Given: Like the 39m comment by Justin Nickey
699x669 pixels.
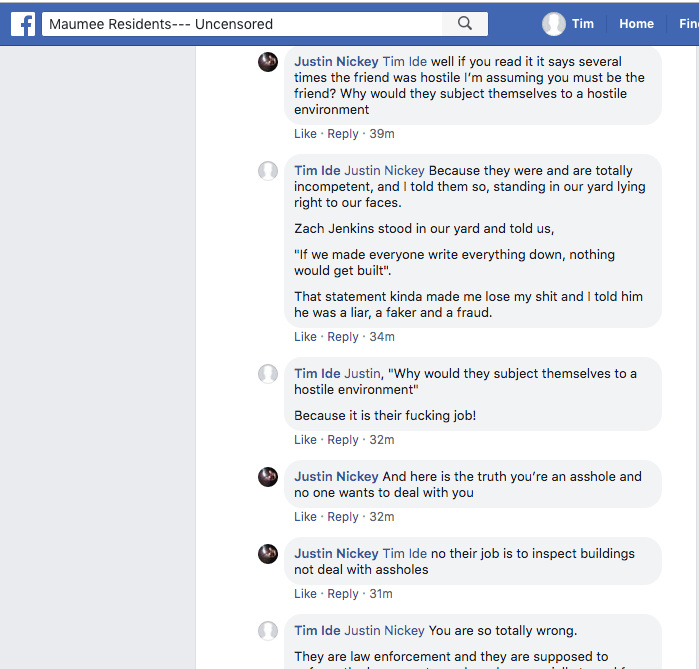Looking at the screenshot, I should click(x=305, y=134).
